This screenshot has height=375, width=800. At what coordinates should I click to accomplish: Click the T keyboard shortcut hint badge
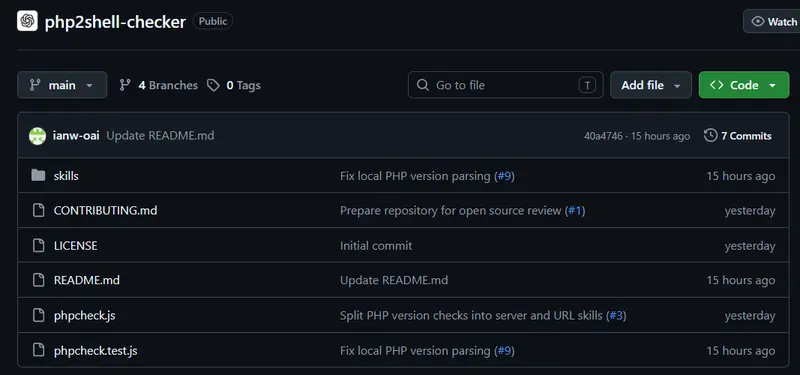(x=587, y=85)
